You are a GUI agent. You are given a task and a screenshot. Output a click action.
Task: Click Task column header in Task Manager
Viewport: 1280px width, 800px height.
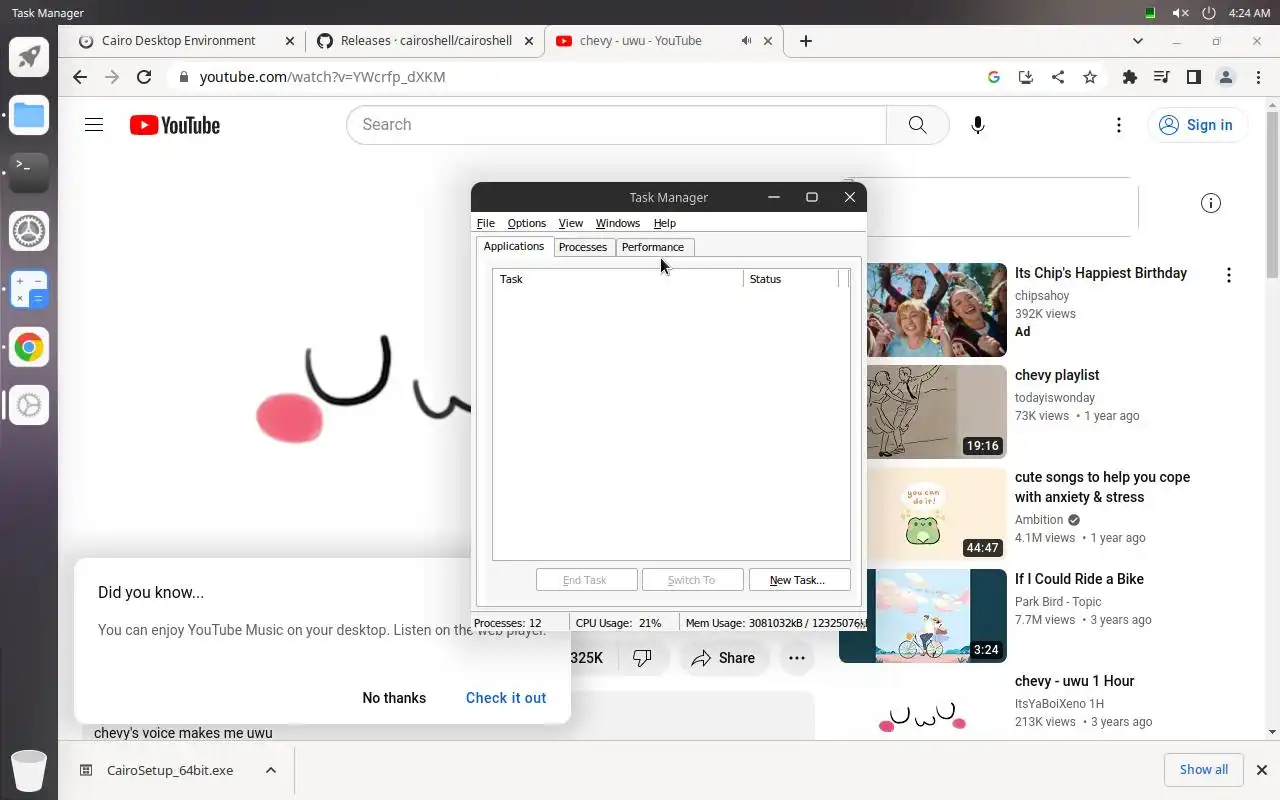tap(618, 279)
